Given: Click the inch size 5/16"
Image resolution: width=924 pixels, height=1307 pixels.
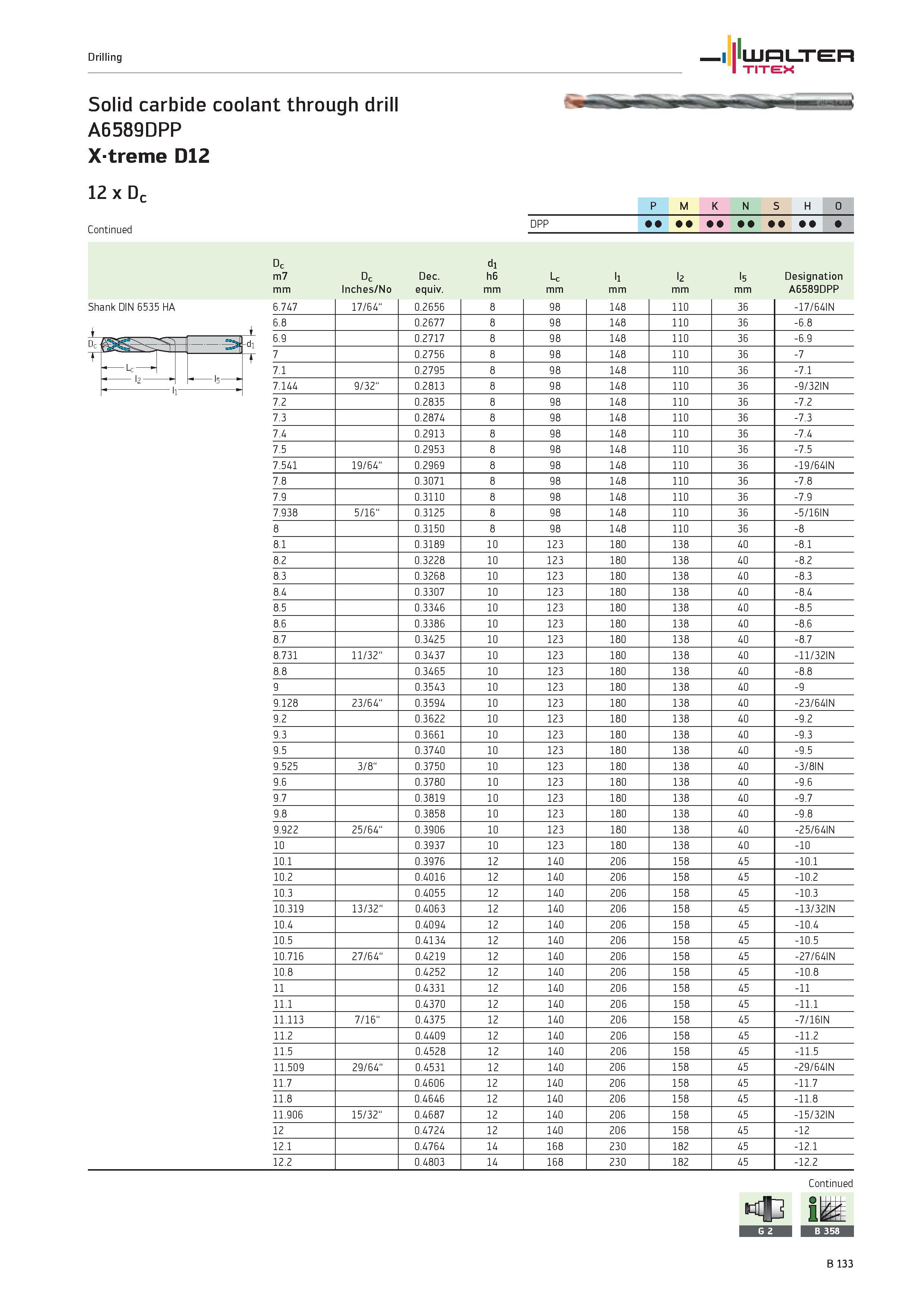Looking at the screenshot, I should pos(367,513).
